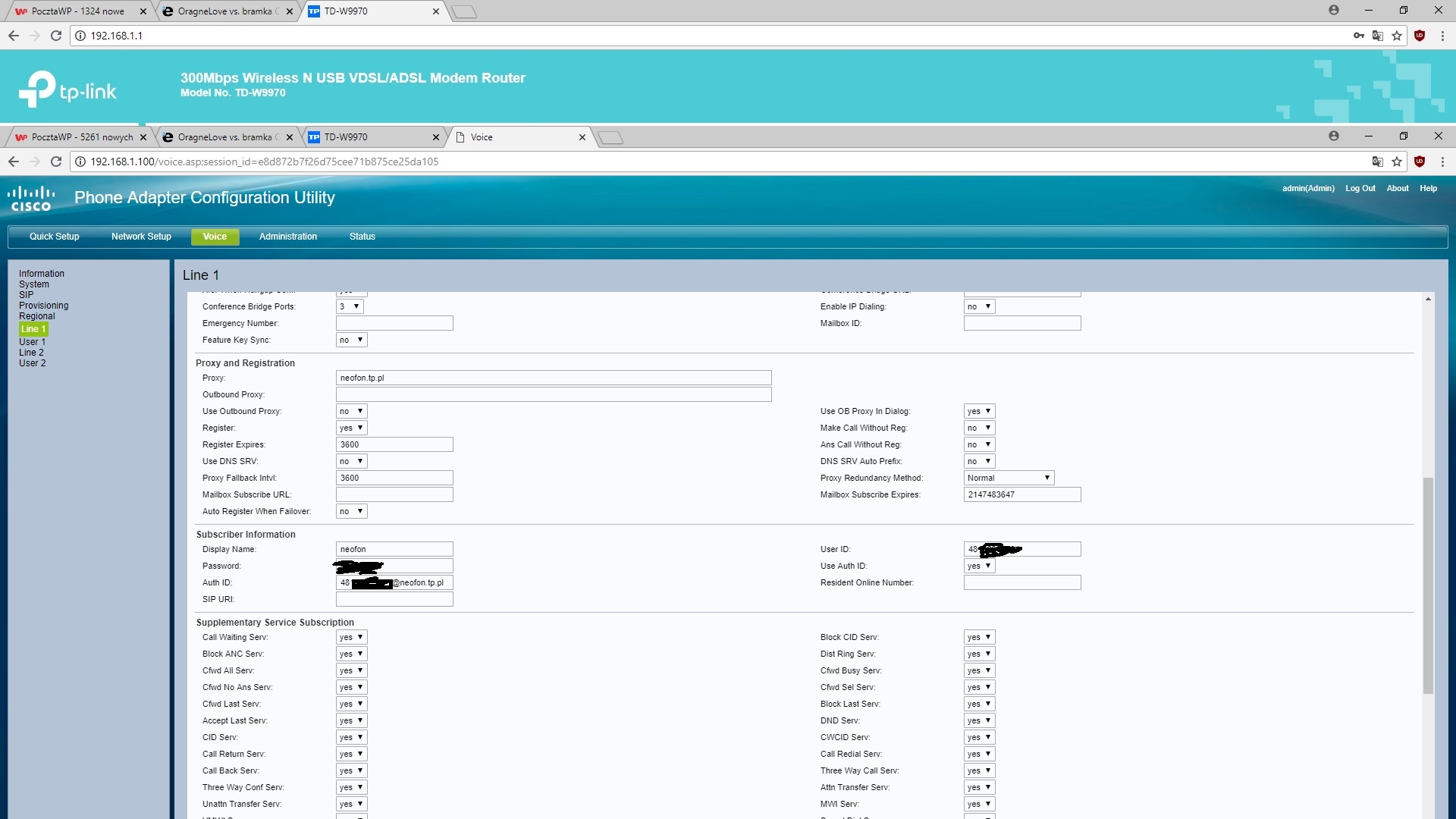Go back in the rear TD-W9970 browser window
1456x819 pixels.
[x=14, y=36]
